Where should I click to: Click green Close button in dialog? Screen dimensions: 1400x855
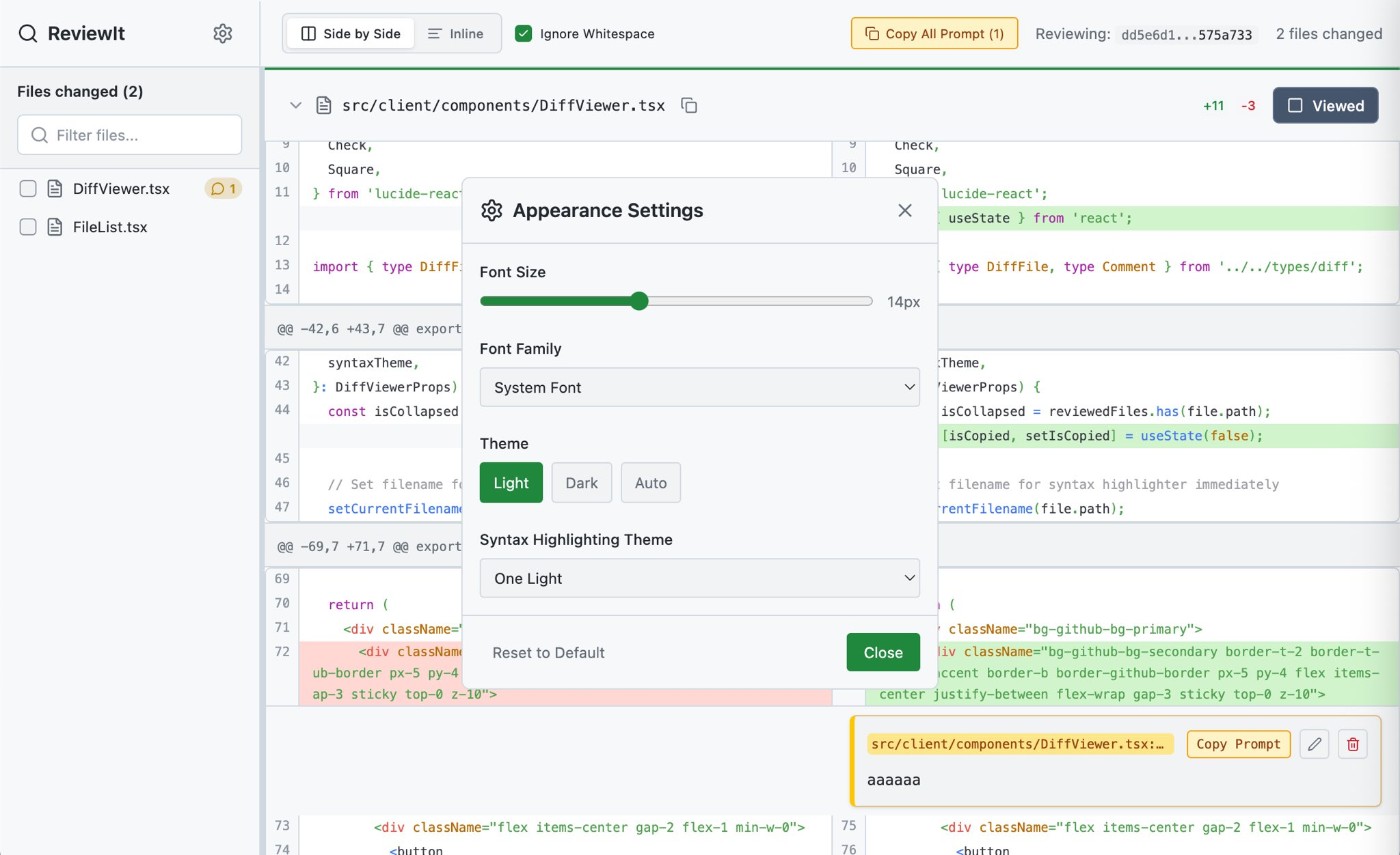[x=883, y=653]
